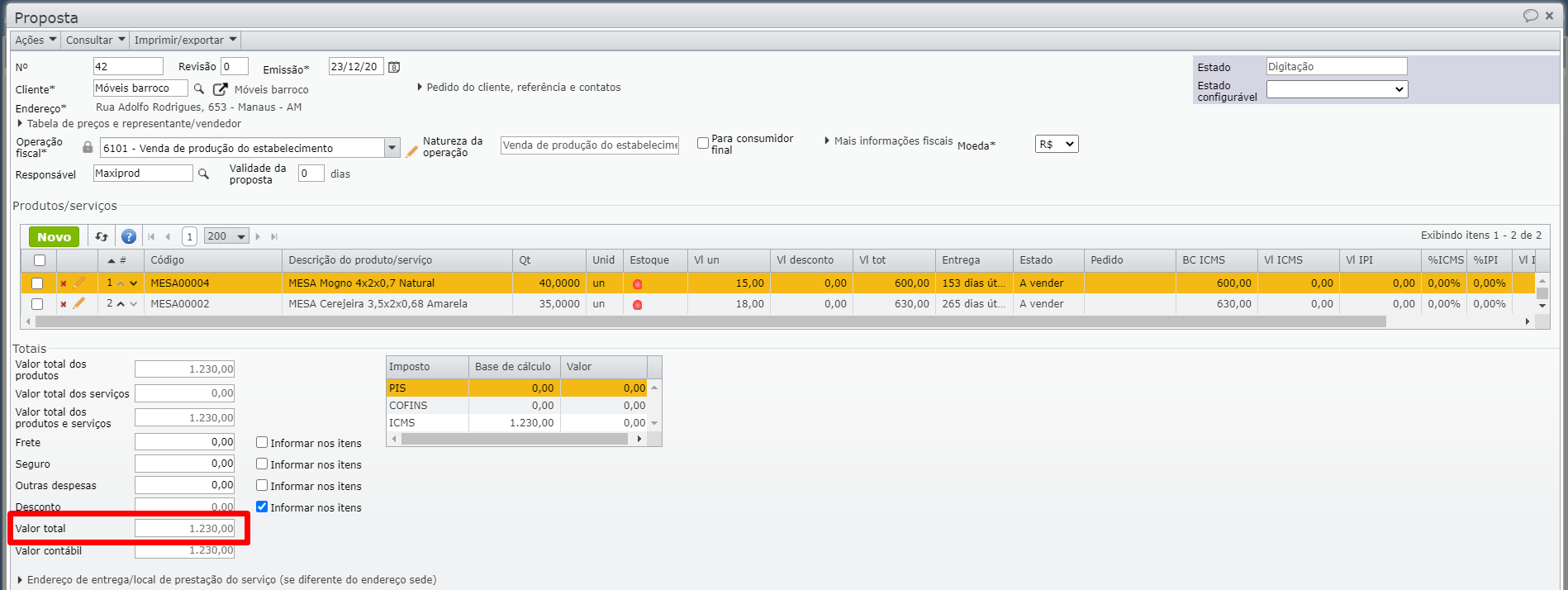1568x590 pixels.
Task: Edit item MESA00004 with pencil icon
Action: tap(79, 283)
